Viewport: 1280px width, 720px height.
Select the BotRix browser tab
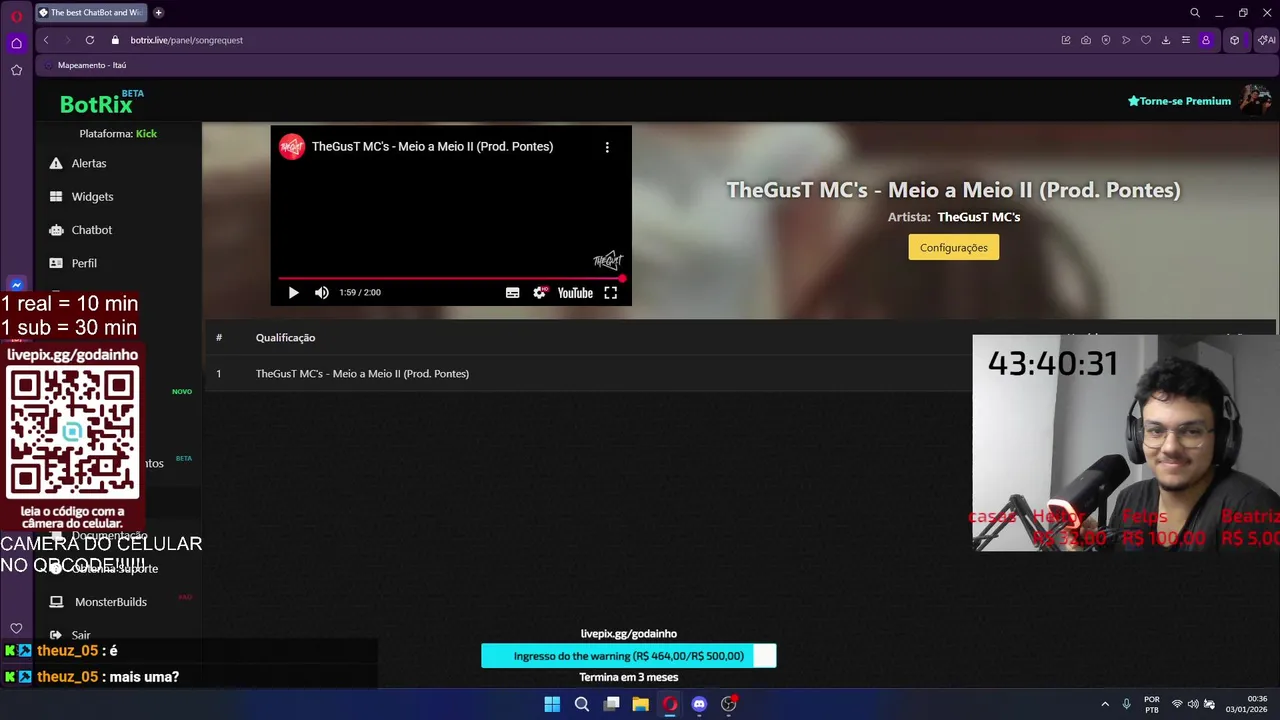92,13
